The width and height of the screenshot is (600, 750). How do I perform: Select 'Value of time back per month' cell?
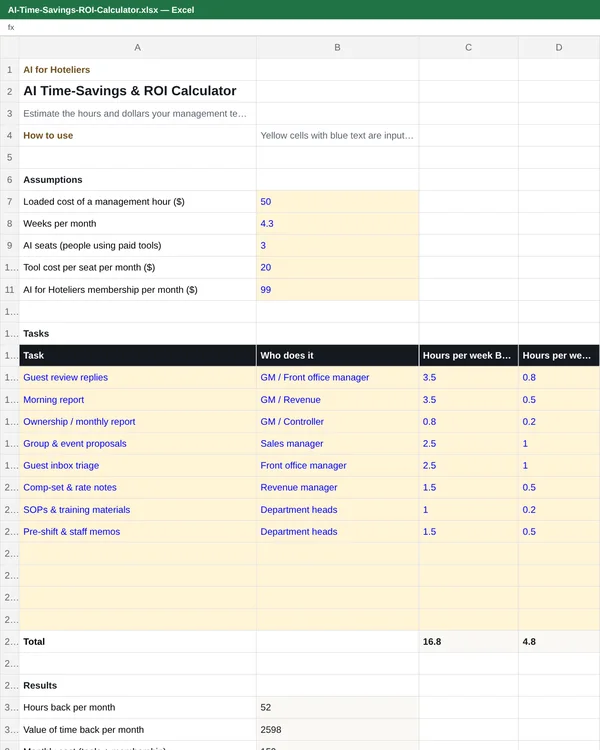tap(137, 729)
